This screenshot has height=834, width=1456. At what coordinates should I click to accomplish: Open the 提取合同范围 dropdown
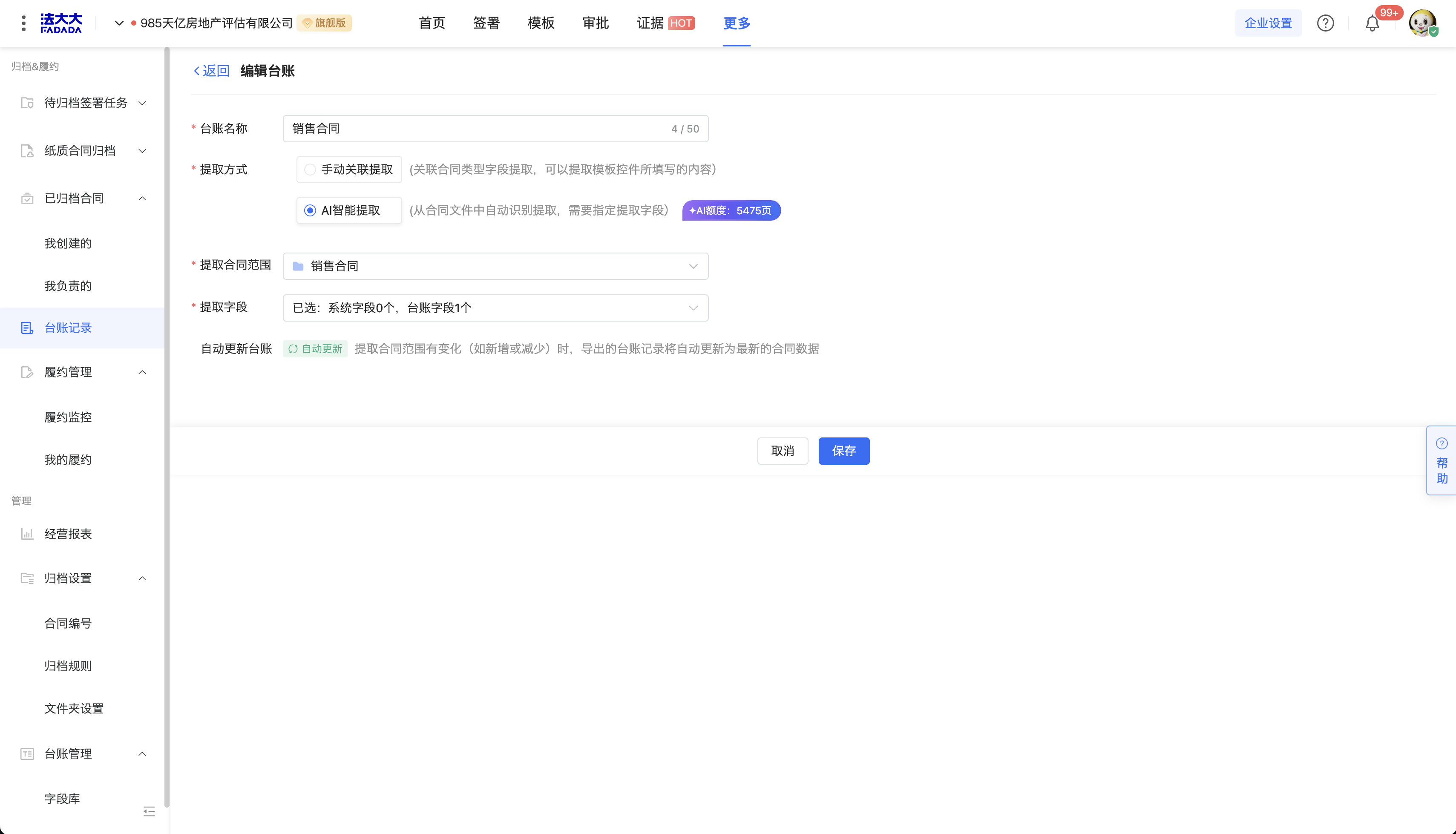(x=495, y=266)
